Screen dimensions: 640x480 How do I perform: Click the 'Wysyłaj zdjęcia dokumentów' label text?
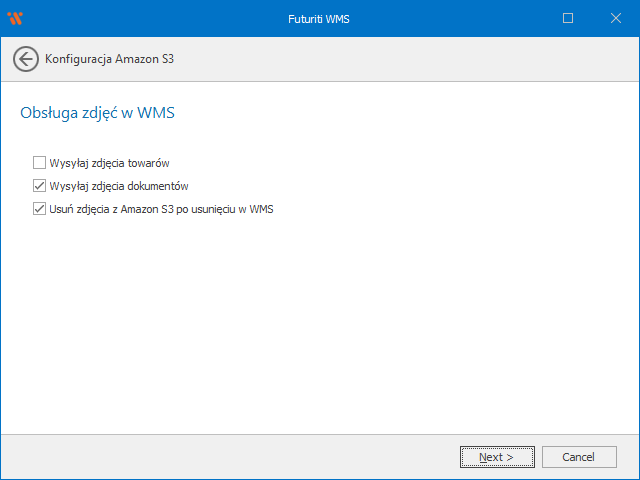tap(119, 186)
